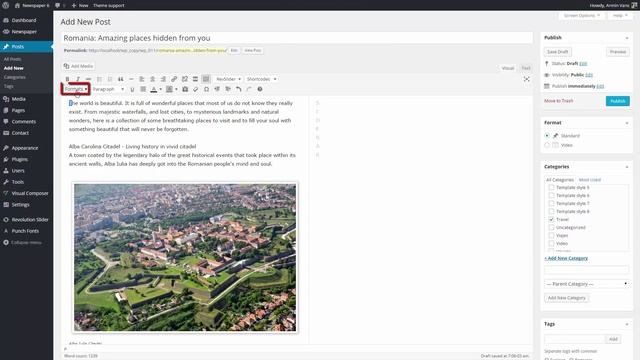Align text left
Viewport: 640px width, 360px height.
click(x=142, y=79)
